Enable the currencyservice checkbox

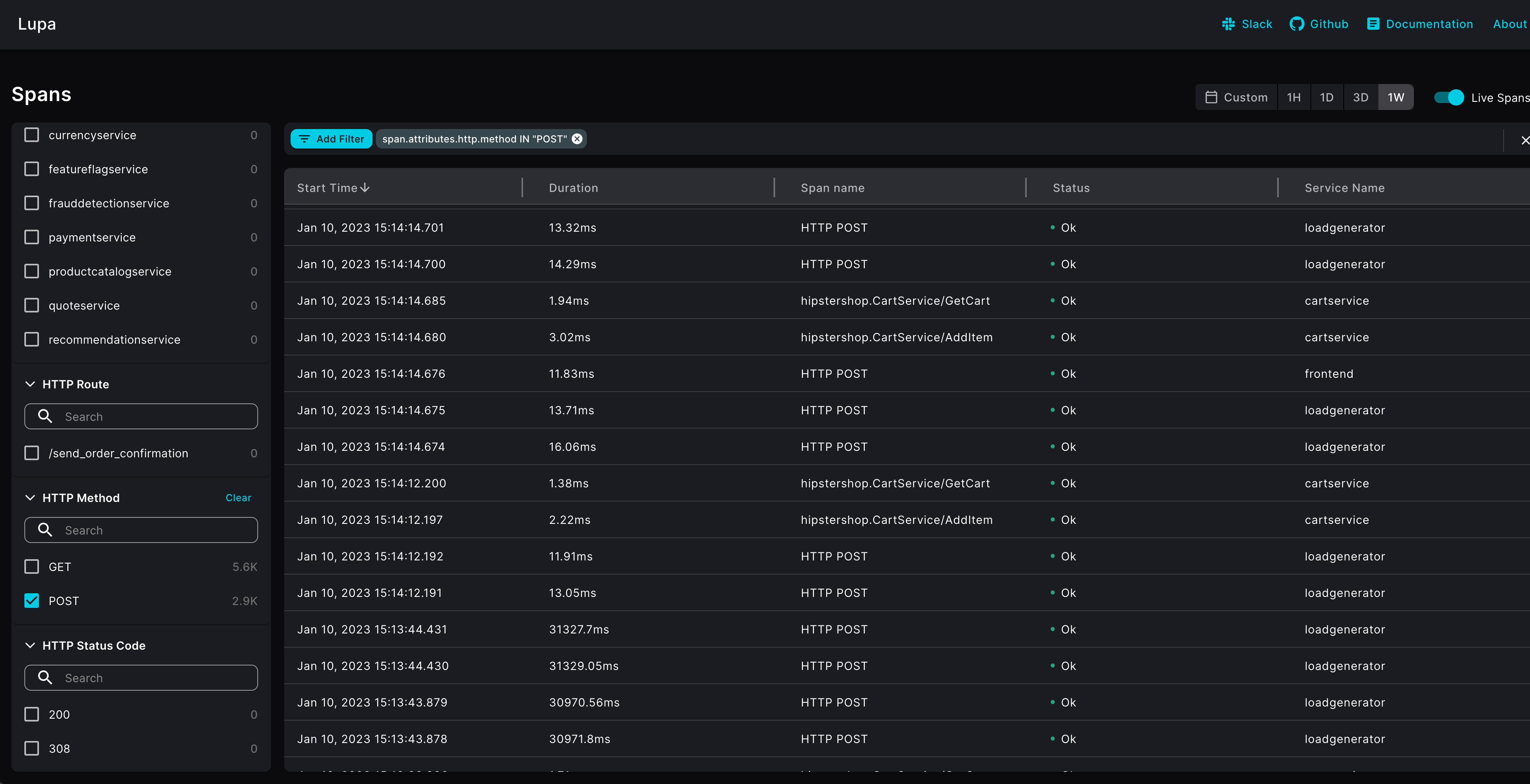click(x=32, y=135)
